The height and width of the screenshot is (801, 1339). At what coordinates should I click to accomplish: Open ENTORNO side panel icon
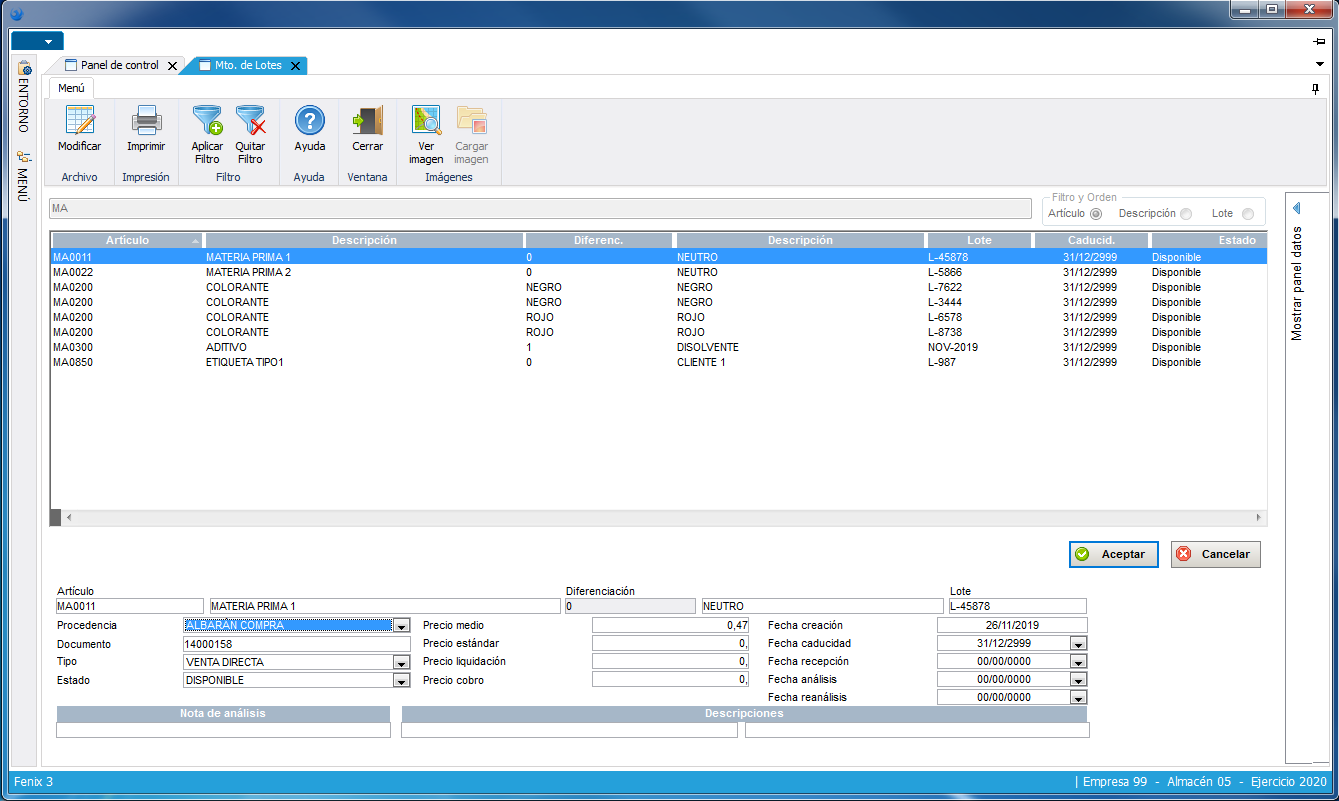point(24,68)
